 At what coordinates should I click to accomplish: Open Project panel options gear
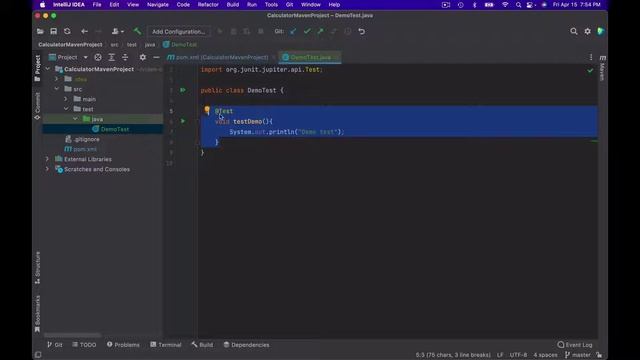pos(142,58)
